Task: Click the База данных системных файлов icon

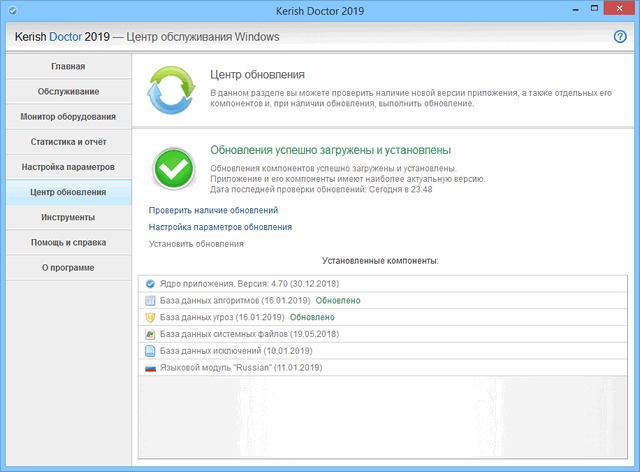Action: tap(150, 334)
